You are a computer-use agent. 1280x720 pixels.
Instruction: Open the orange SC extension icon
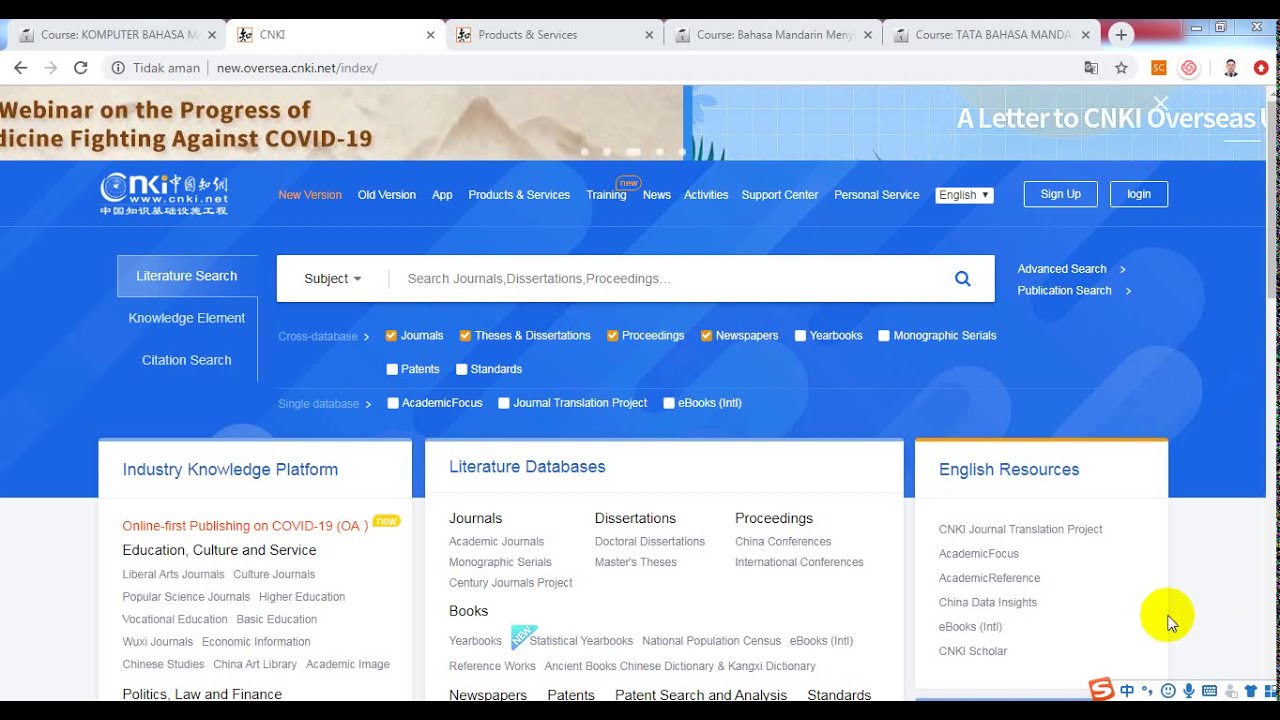[x=1159, y=68]
